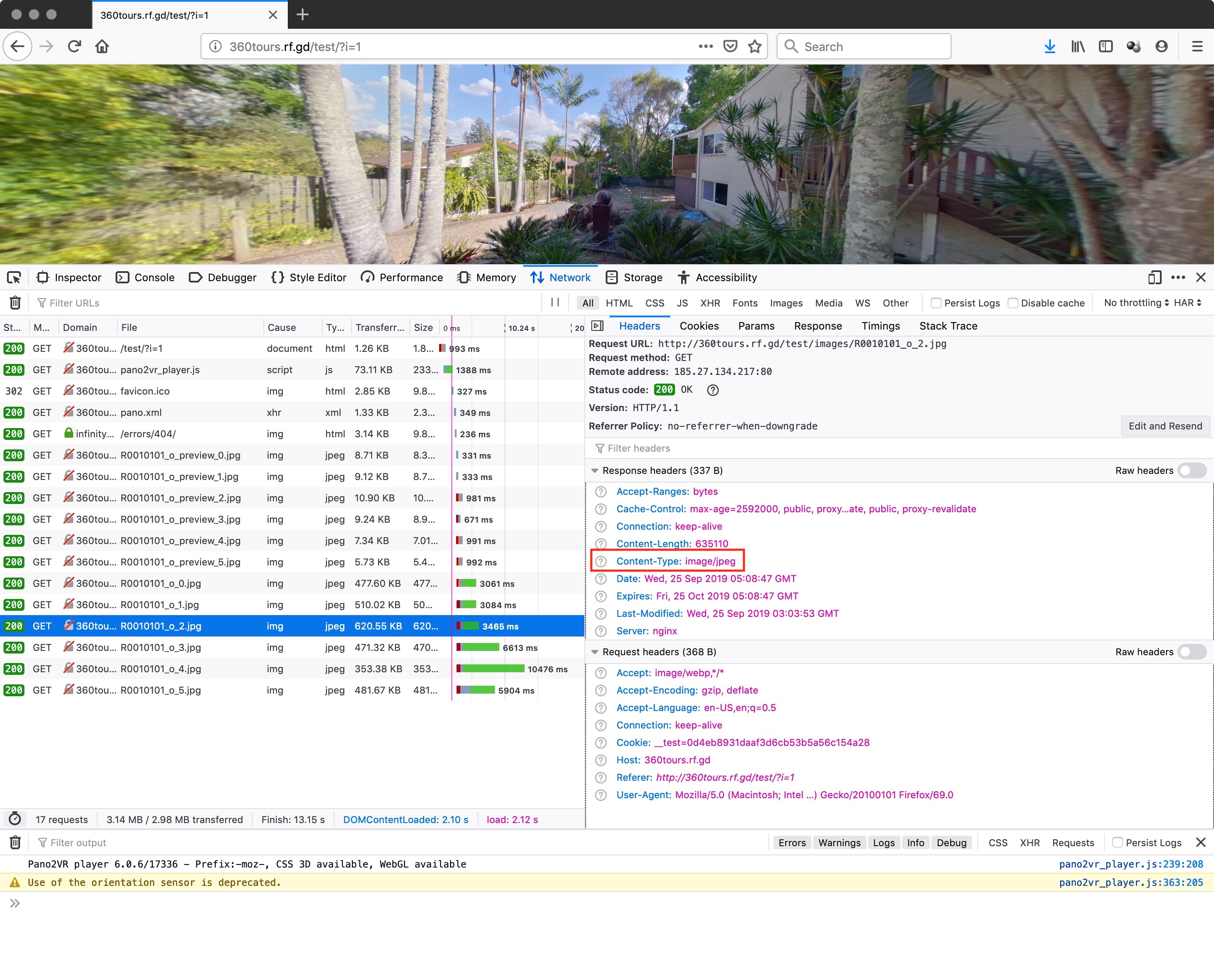Filter requests by XHR type
The width and height of the screenshot is (1214, 980).
pyautogui.click(x=710, y=303)
